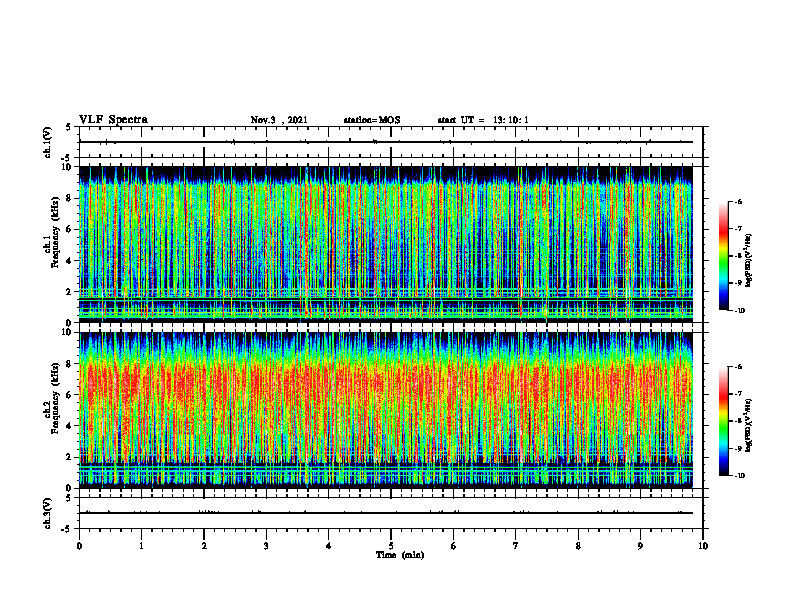
Task: Click time axis tick label "2"
Action: (x=204, y=546)
